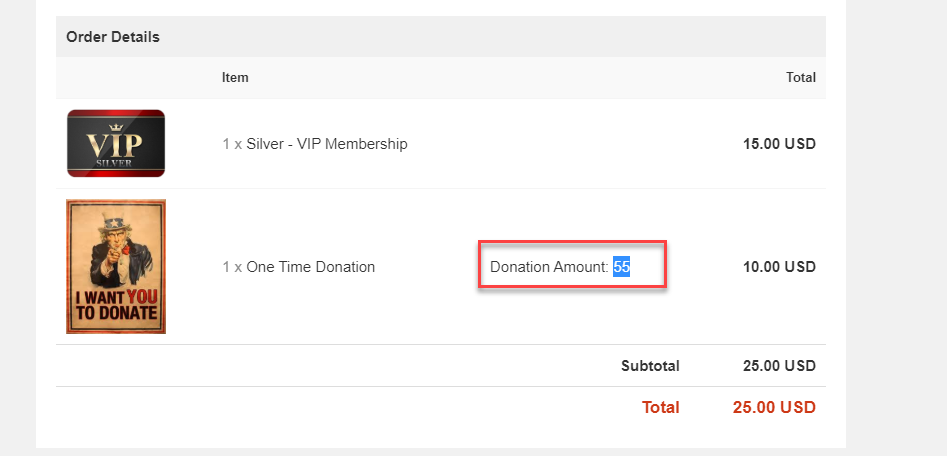The width and height of the screenshot is (947, 456).
Task: Click the crown on the VIP card image
Action: click(115, 127)
